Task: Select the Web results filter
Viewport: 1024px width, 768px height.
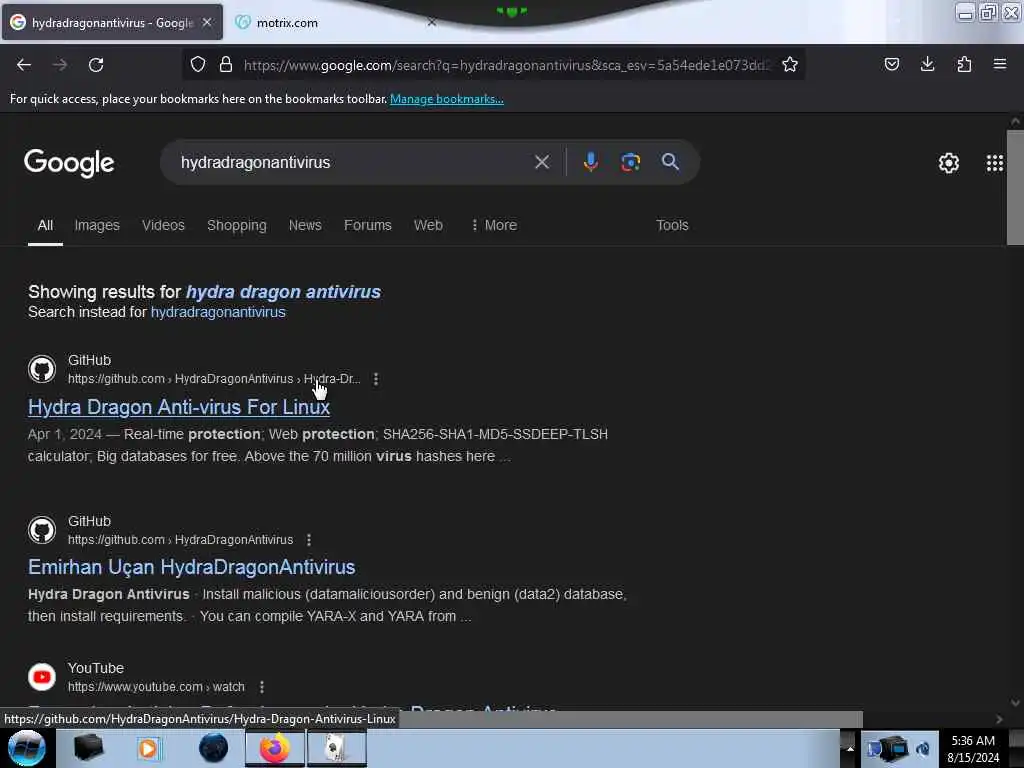Action: [428, 225]
